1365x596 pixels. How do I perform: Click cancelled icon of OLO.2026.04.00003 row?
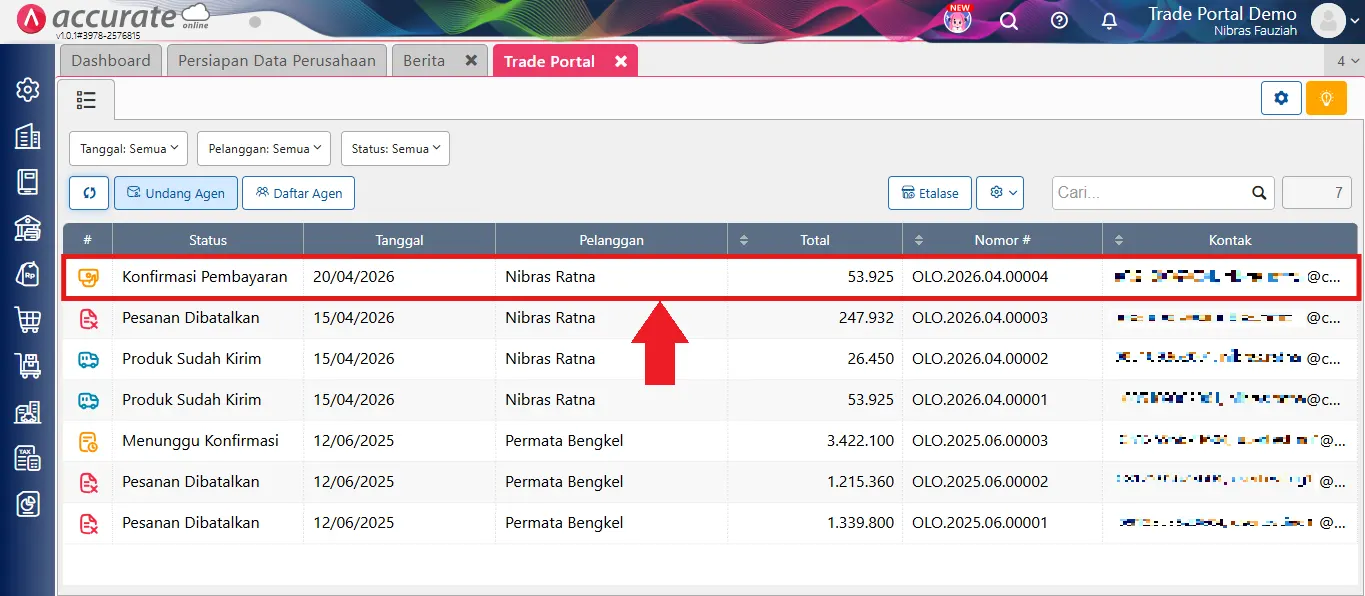[88, 318]
